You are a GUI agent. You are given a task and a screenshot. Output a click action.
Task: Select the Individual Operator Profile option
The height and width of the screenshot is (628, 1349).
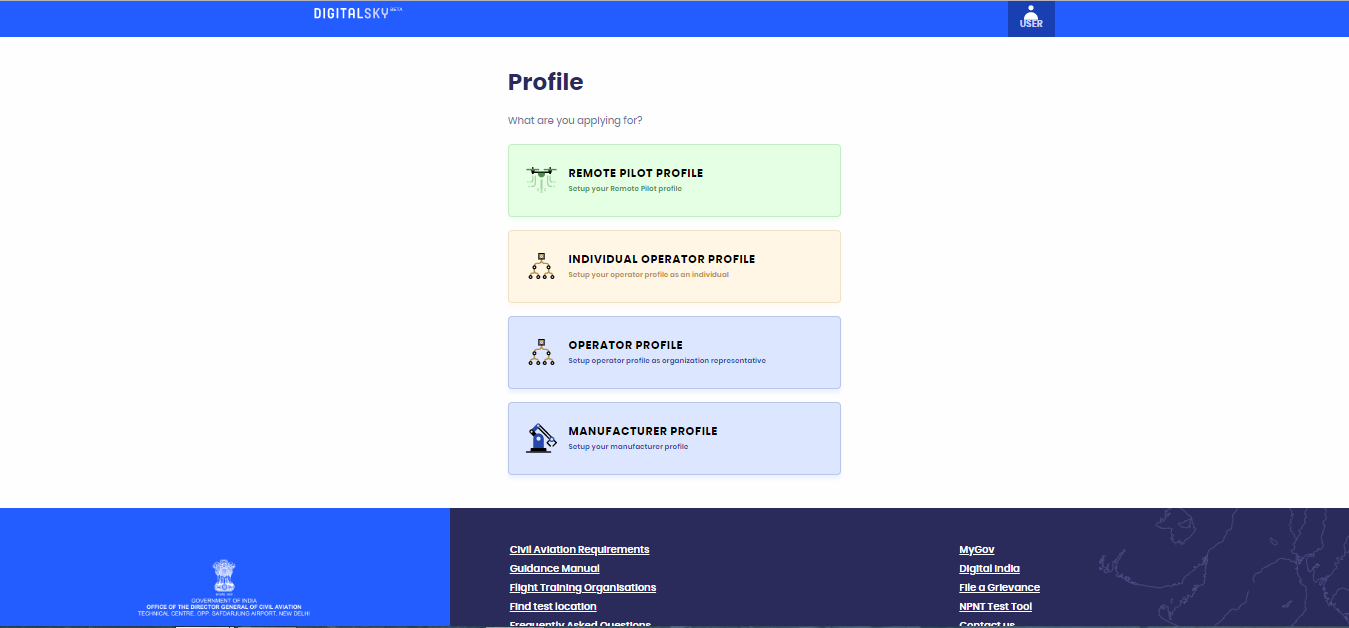(674, 266)
